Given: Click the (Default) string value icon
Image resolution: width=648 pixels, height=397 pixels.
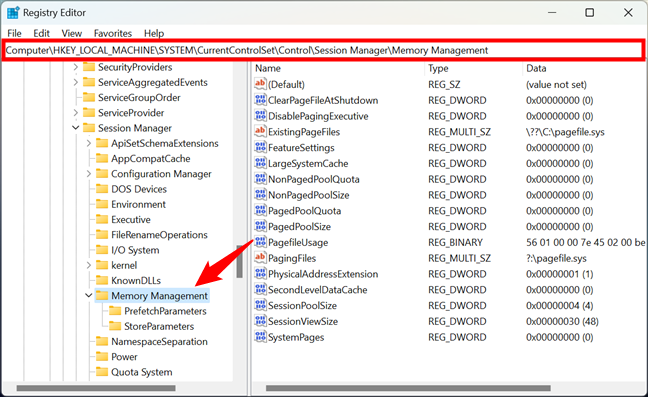Looking at the screenshot, I should (260, 84).
